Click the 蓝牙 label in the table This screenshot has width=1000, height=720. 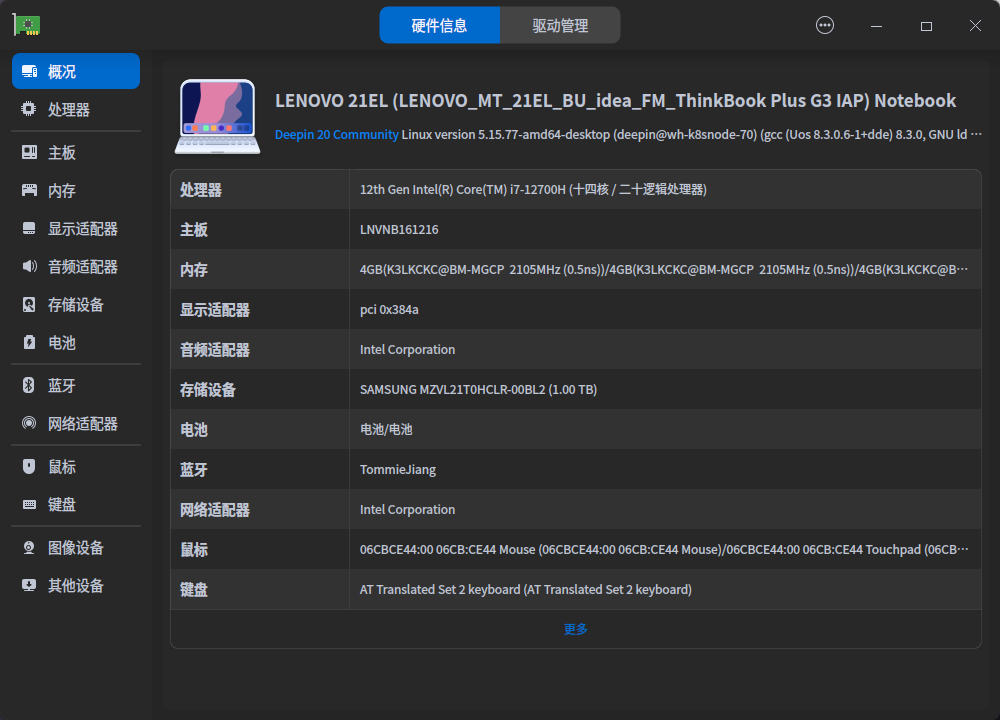point(194,470)
